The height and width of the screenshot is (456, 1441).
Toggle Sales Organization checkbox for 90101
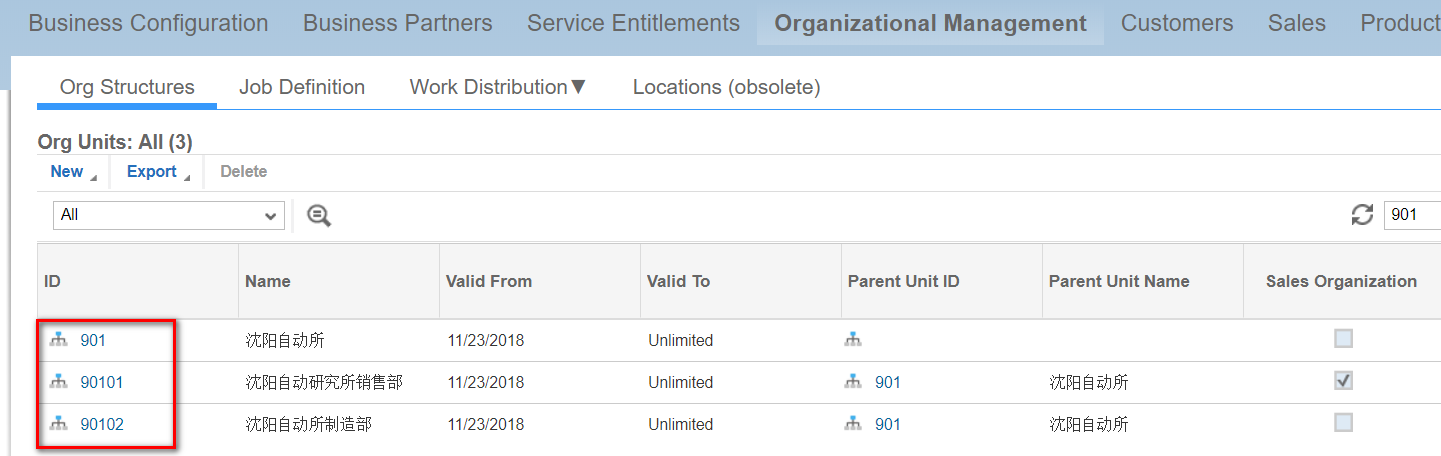click(x=1343, y=381)
